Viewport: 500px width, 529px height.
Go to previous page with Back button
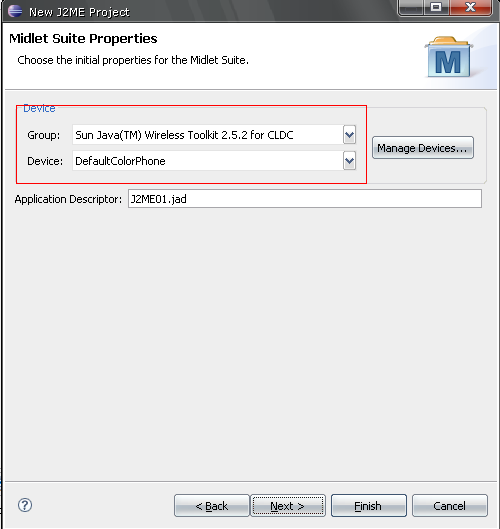tap(212, 505)
